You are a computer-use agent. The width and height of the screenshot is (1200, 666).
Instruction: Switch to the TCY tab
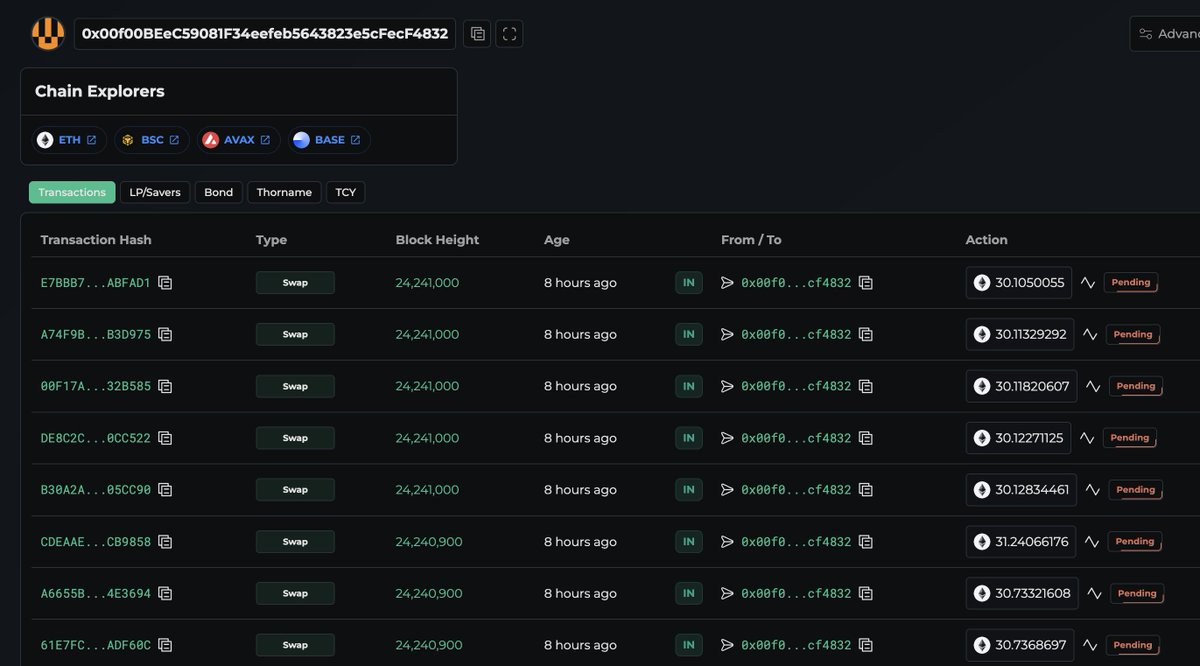coord(345,192)
